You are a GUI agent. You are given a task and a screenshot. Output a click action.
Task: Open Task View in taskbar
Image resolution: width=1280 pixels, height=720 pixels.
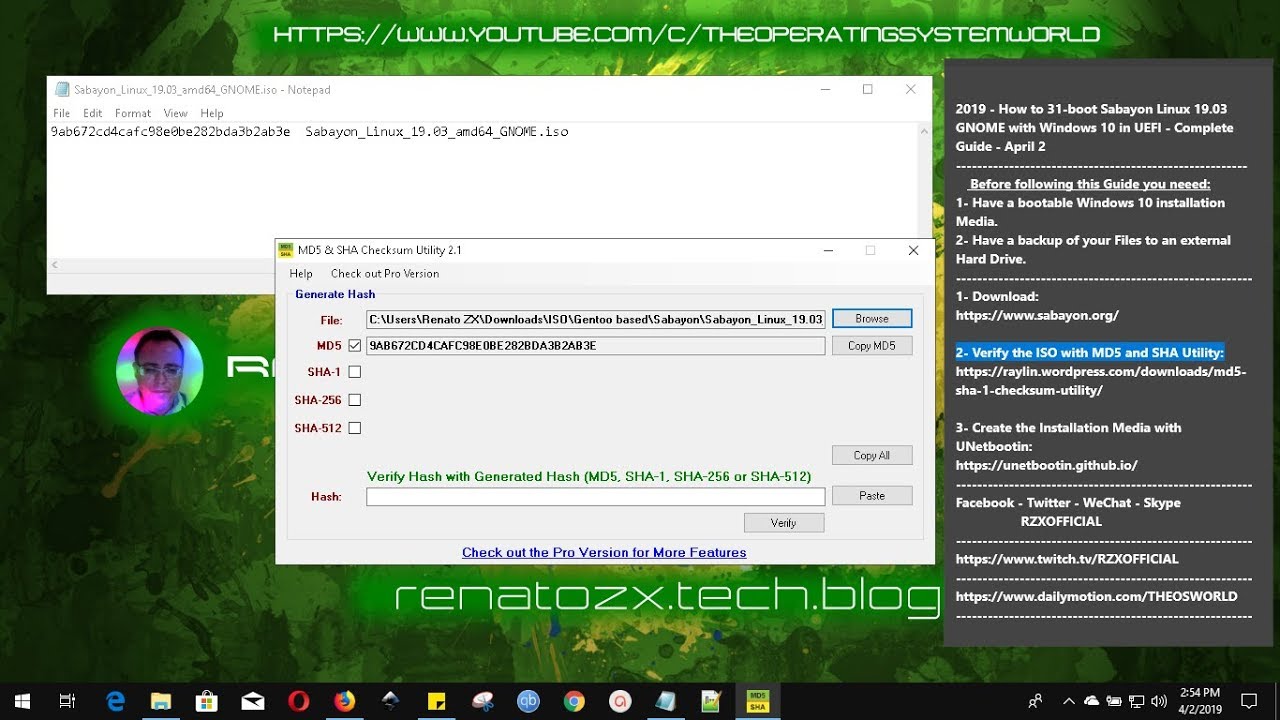(68, 701)
